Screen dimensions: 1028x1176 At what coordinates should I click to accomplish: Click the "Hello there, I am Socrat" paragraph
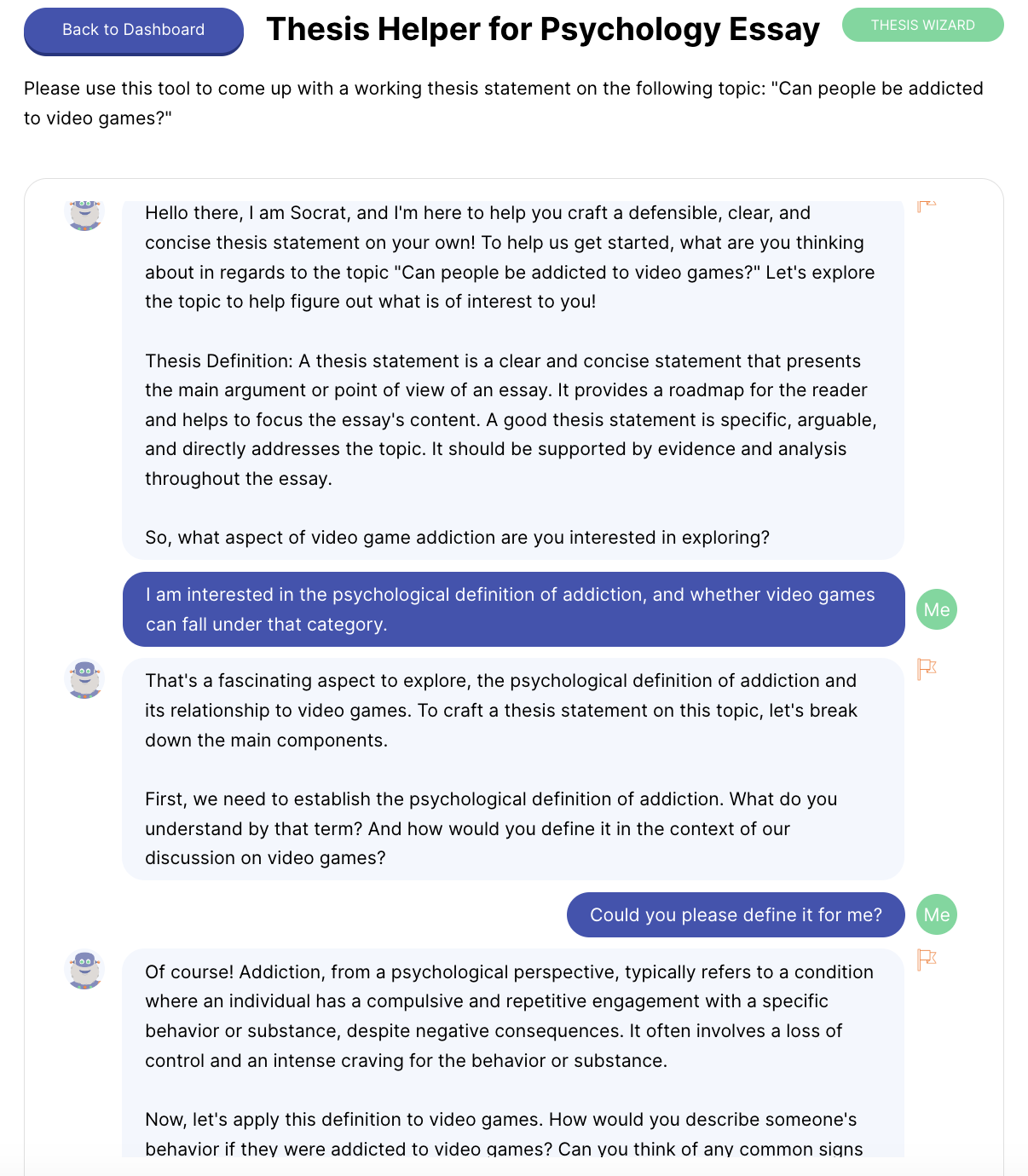510,257
